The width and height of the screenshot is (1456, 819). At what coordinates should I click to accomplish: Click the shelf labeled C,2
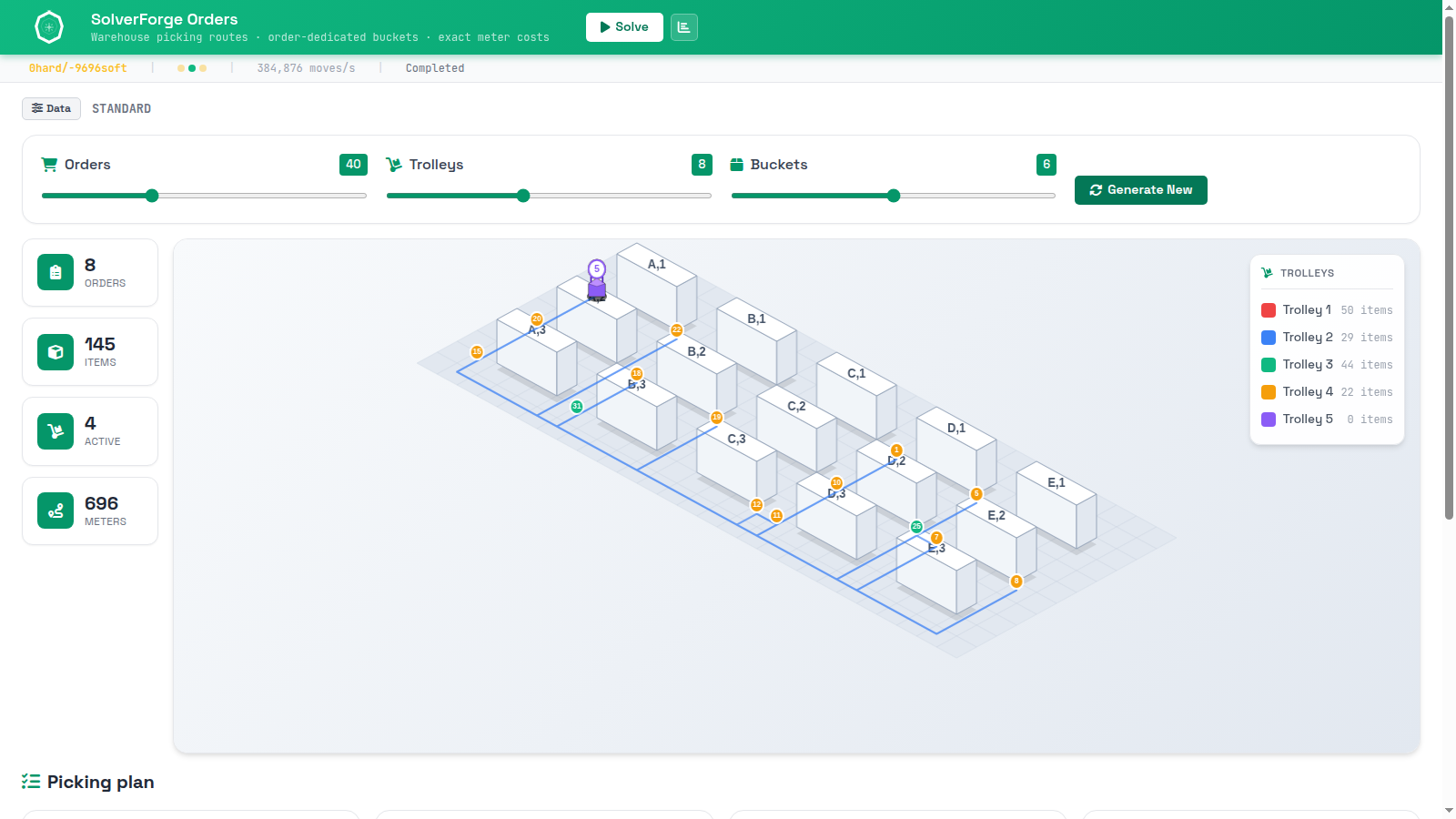(796, 428)
